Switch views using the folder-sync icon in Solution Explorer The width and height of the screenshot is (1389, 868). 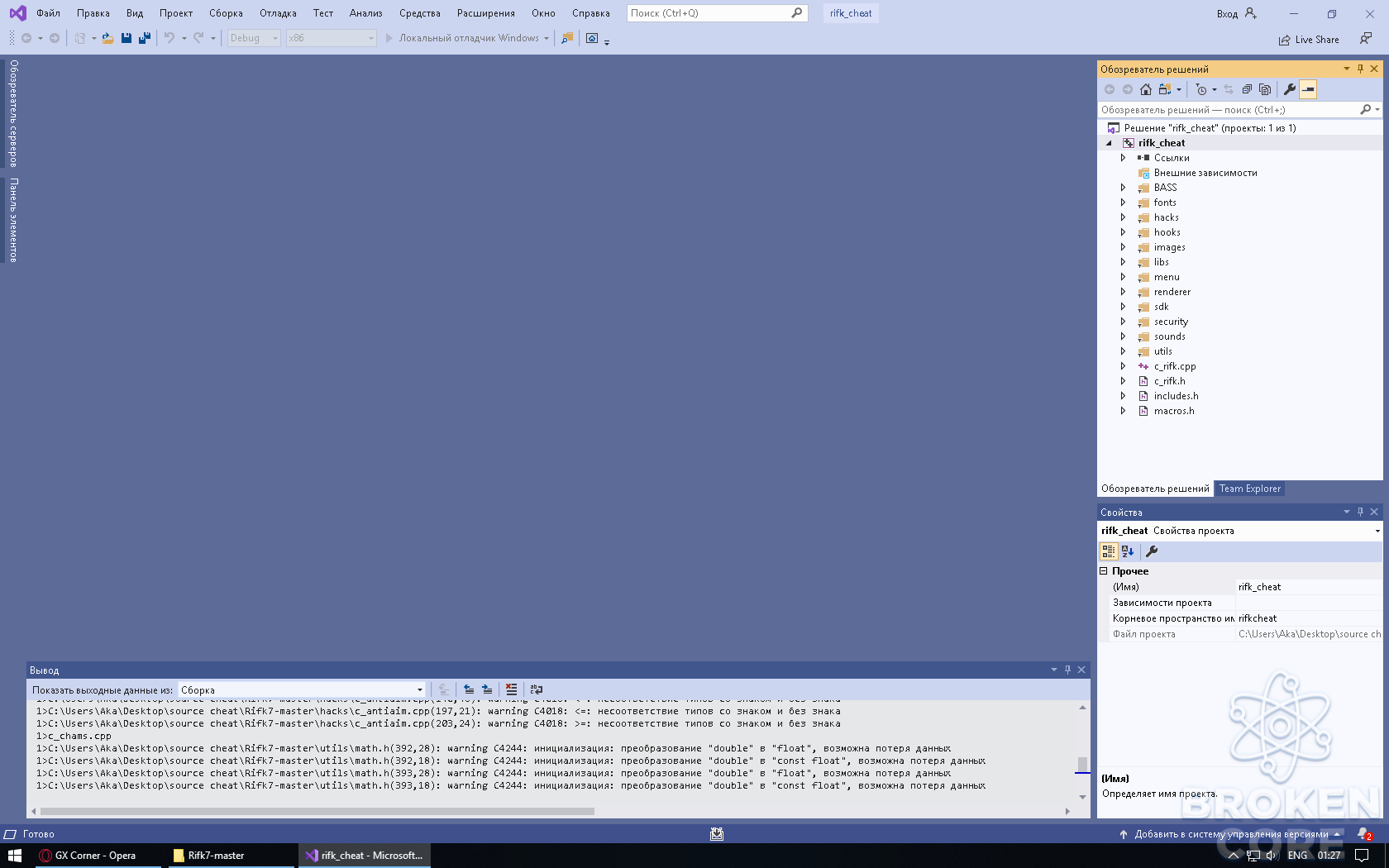click(x=1166, y=89)
